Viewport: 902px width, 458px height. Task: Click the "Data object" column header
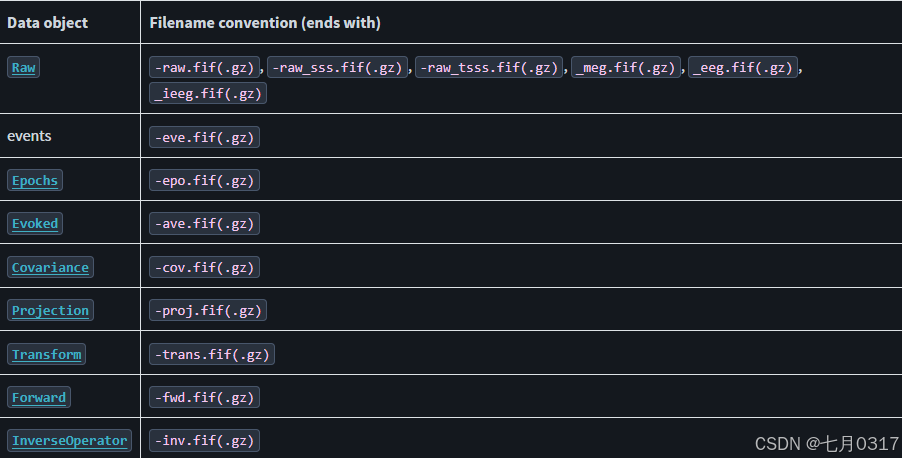pyautogui.click(x=48, y=22)
